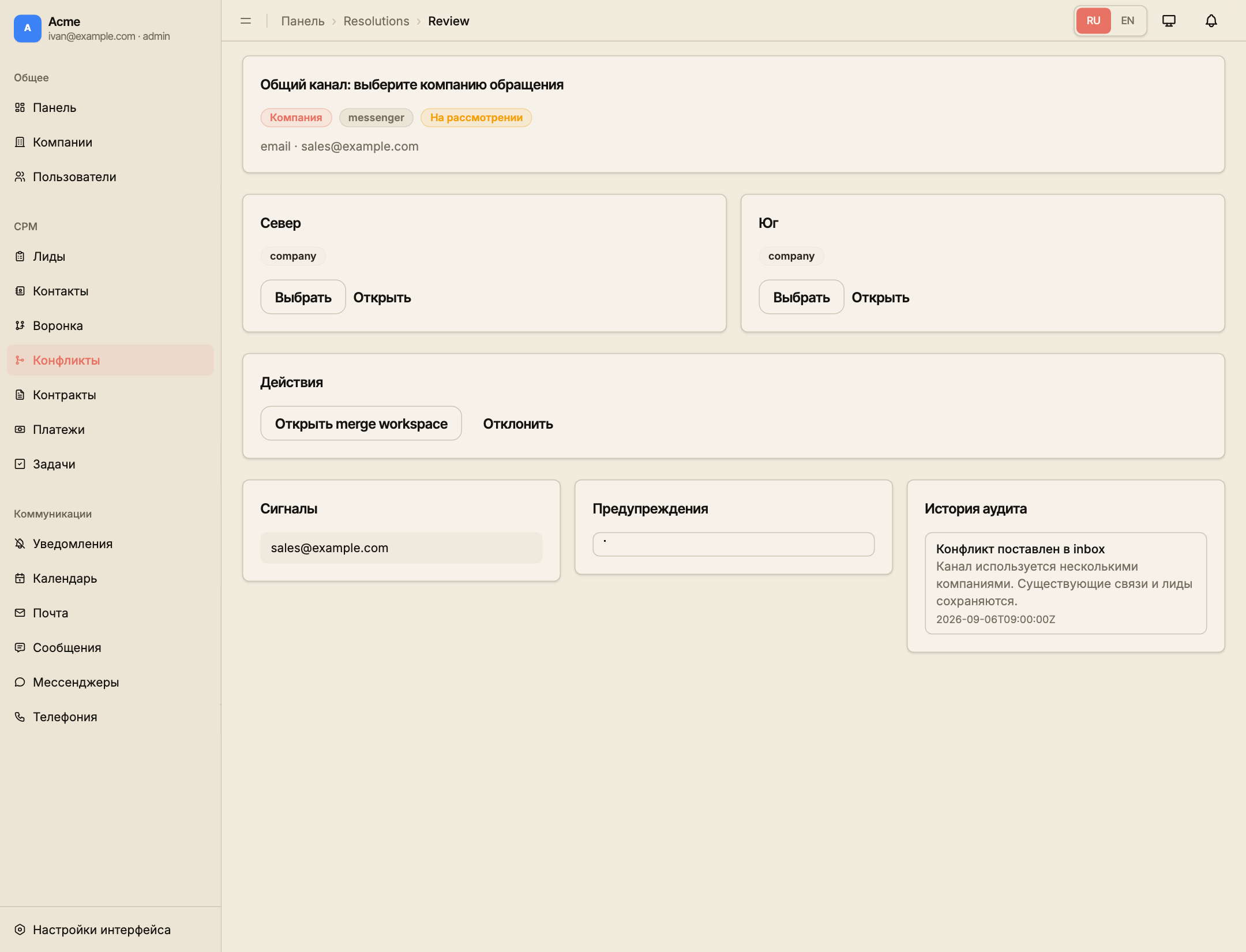1246x952 pixels.
Task: Click the company tag in Юг card
Action: tap(791, 256)
